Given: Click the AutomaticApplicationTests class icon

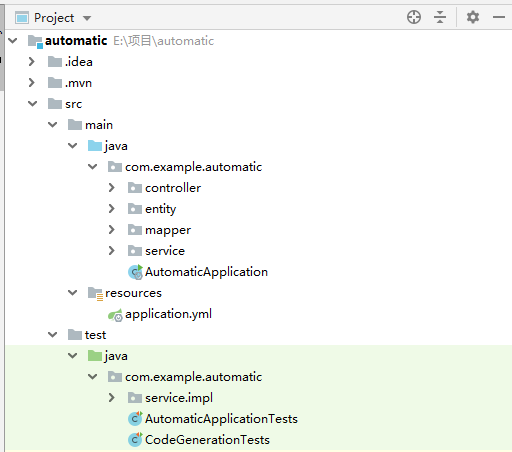Looking at the screenshot, I should click(x=135, y=419).
